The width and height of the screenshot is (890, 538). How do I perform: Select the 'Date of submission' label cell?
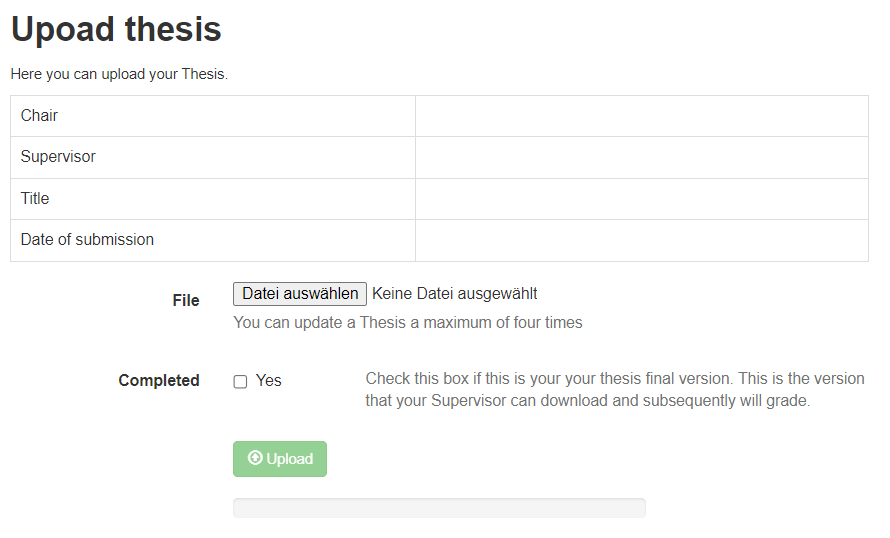click(x=212, y=240)
